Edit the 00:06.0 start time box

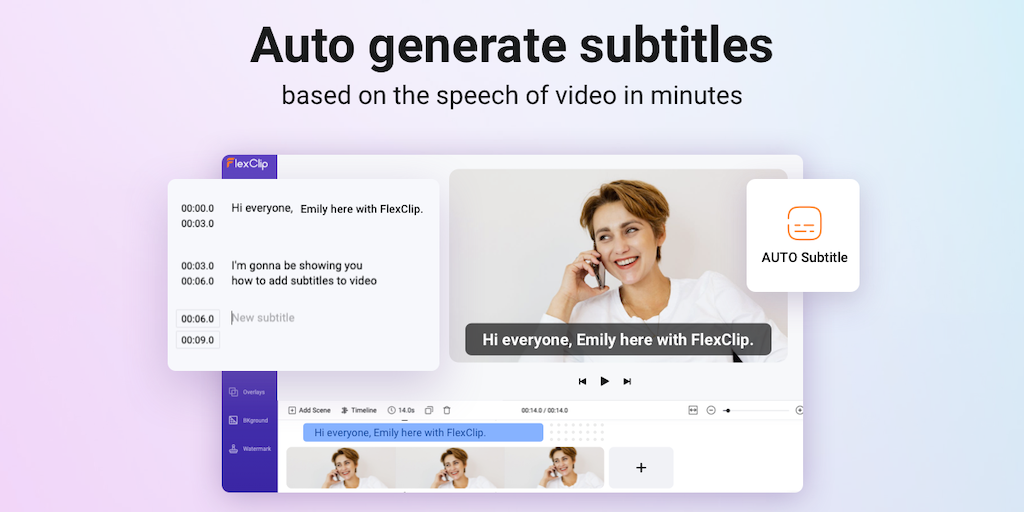[x=198, y=319]
